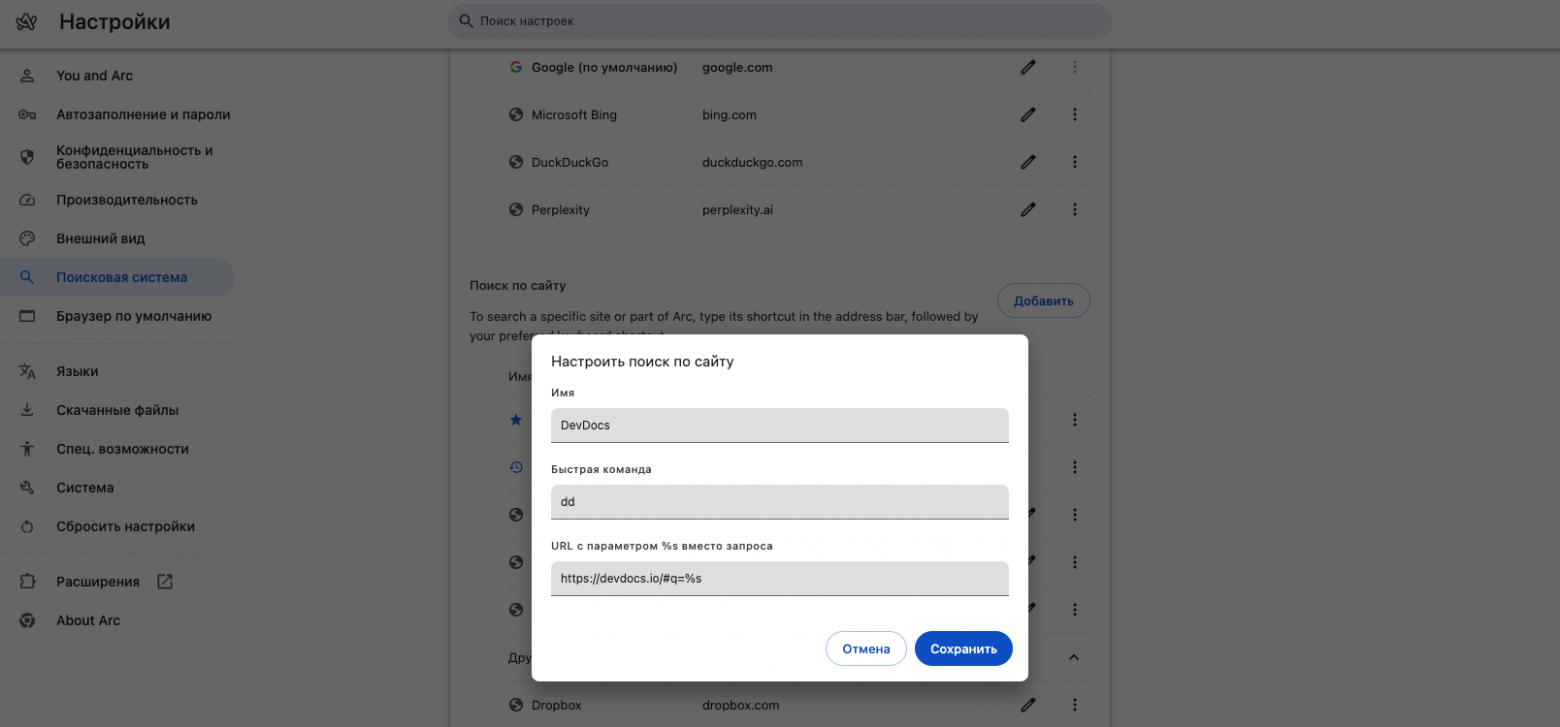Click the duckduckgo.com URL text

pyautogui.click(x=753, y=163)
